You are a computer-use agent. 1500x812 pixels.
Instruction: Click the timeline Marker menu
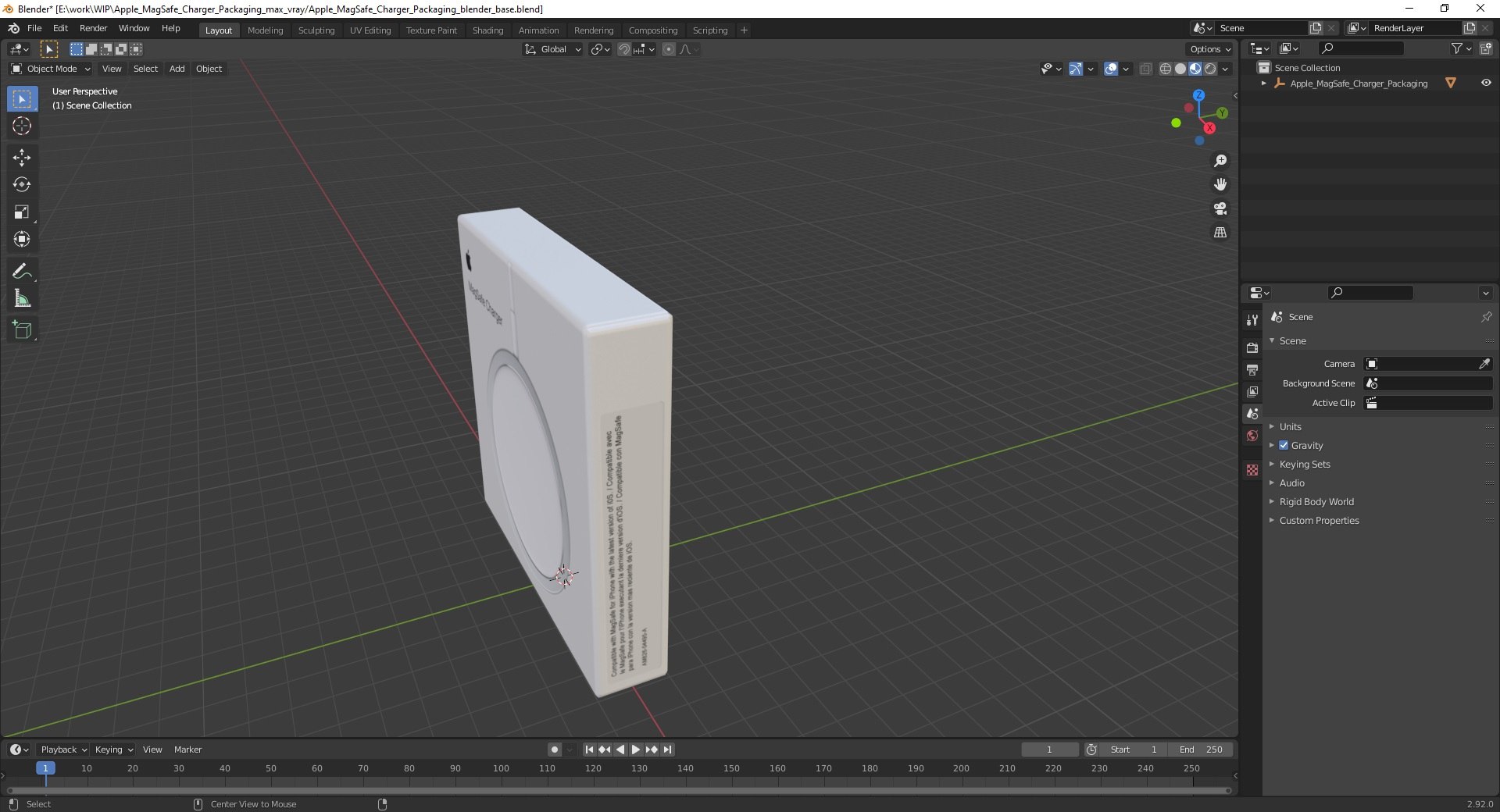click(x=187, y=750)
